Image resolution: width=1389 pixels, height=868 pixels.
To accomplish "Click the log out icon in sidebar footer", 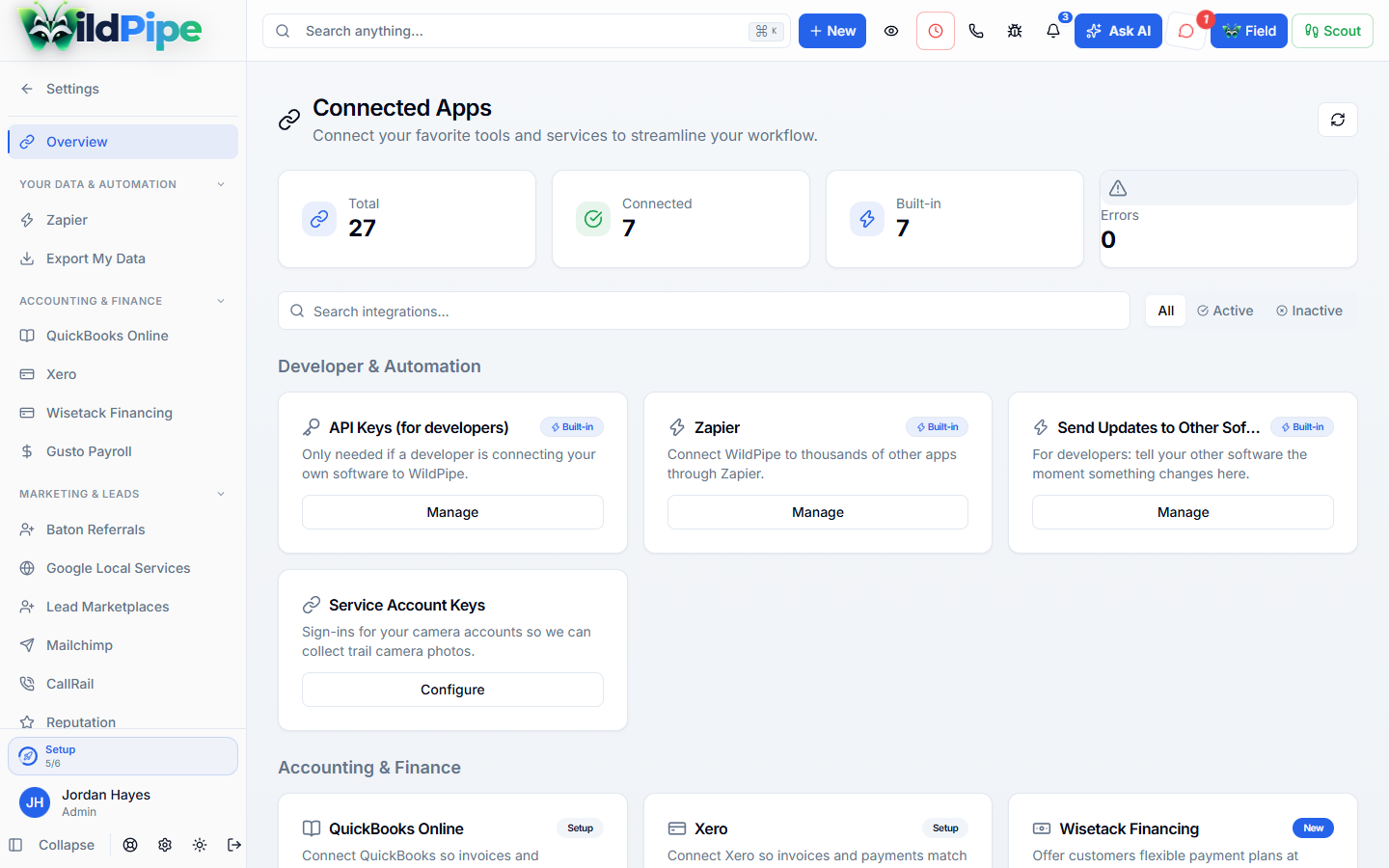I will click(x=234, y=845).
